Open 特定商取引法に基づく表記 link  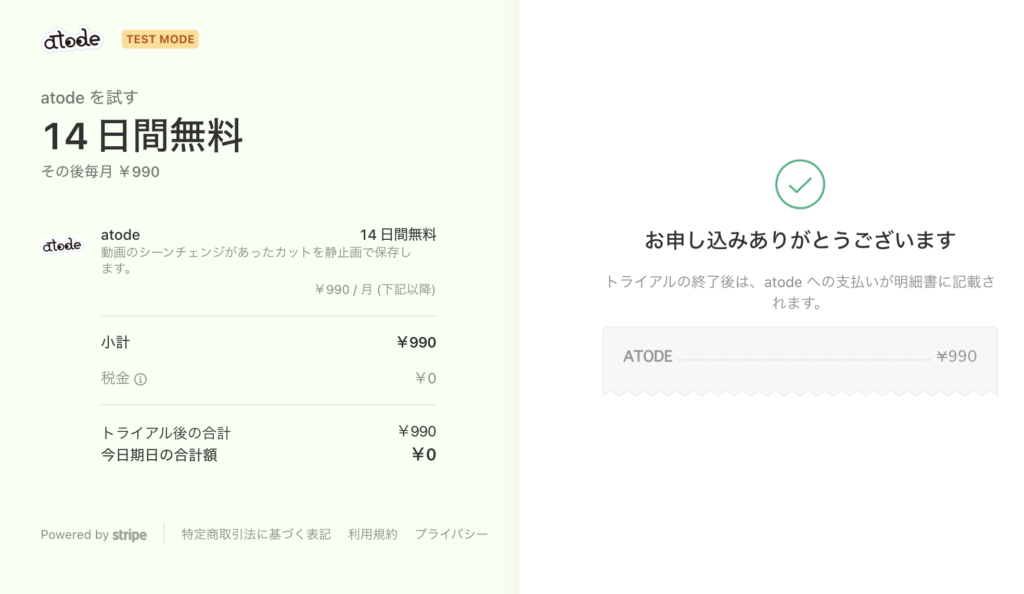[x=256, y=535]
